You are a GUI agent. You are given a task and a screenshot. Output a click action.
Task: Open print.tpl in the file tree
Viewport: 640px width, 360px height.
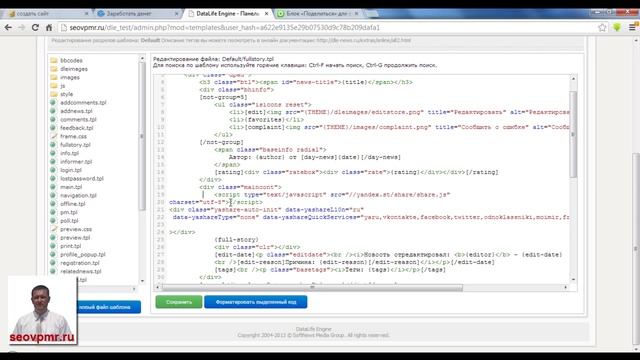pyautogui.click(x=71, y=246)
